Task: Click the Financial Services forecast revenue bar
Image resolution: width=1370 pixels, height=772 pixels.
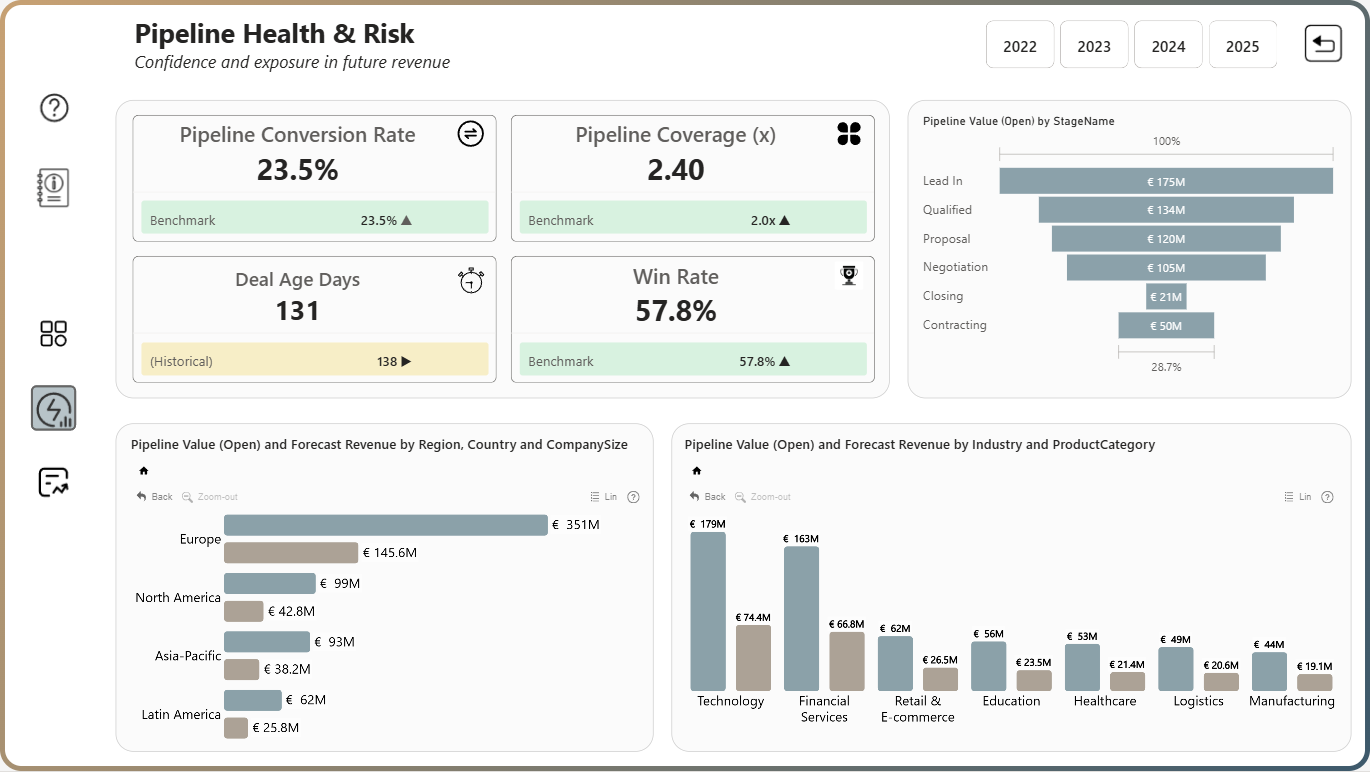Action: coord(847,661)
